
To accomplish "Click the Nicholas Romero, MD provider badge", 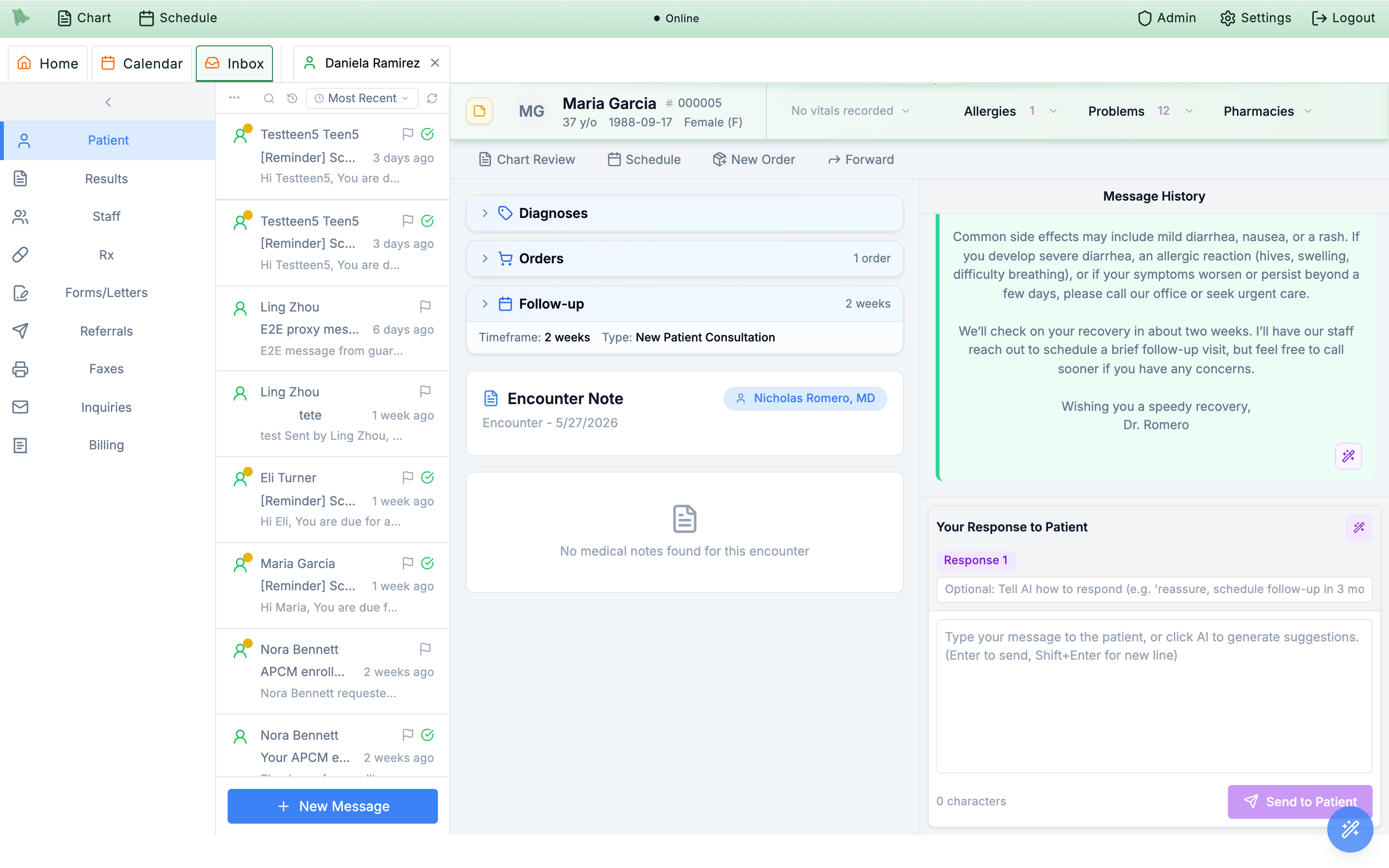I will coord(805,398).
